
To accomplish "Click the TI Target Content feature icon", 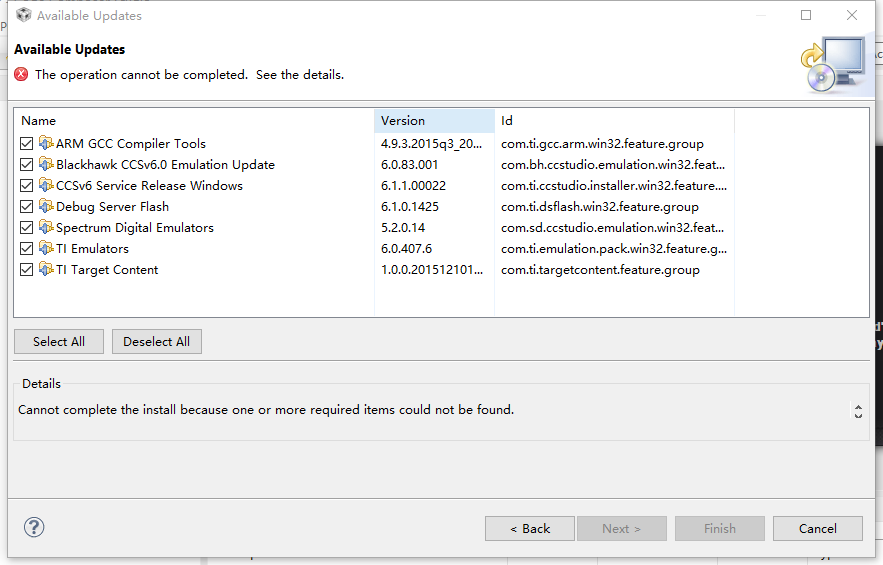I will (x=46, y=269).
